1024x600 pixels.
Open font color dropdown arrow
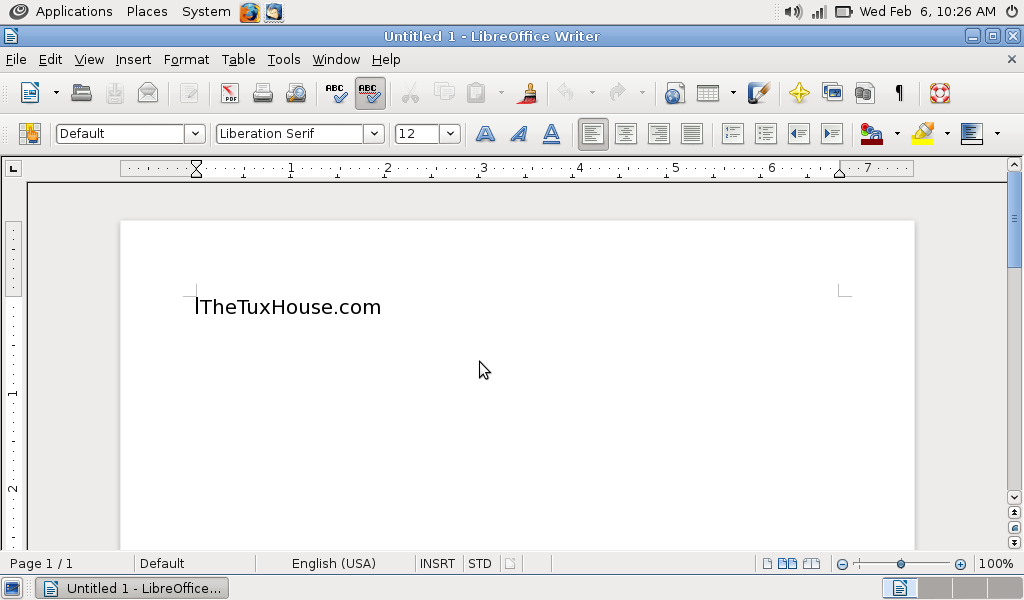(897, 134)
